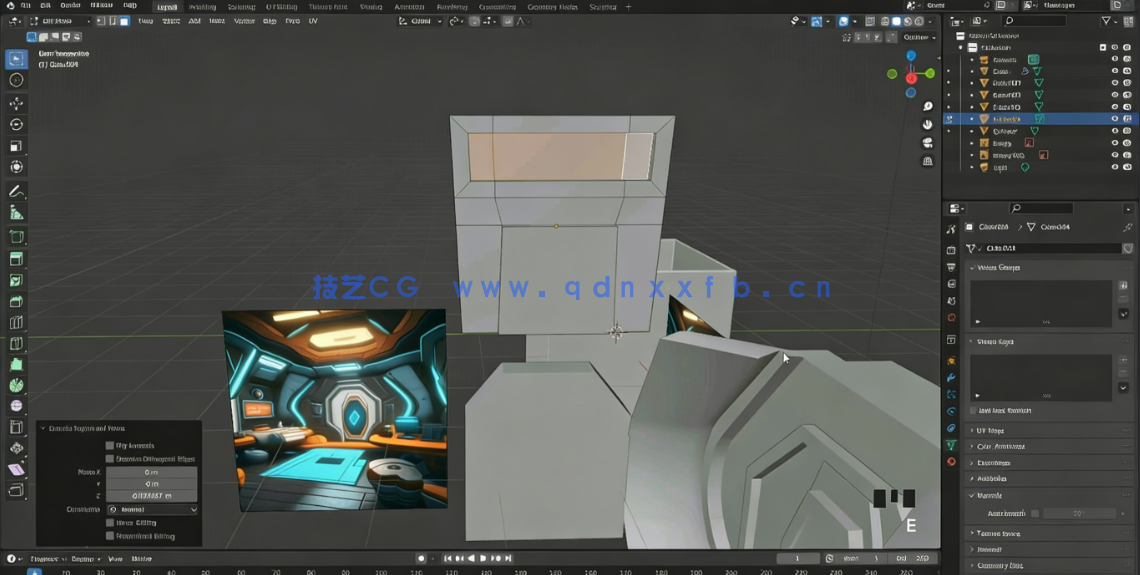Select the Bevel tool
The image size is (1140, 575).
16,302
